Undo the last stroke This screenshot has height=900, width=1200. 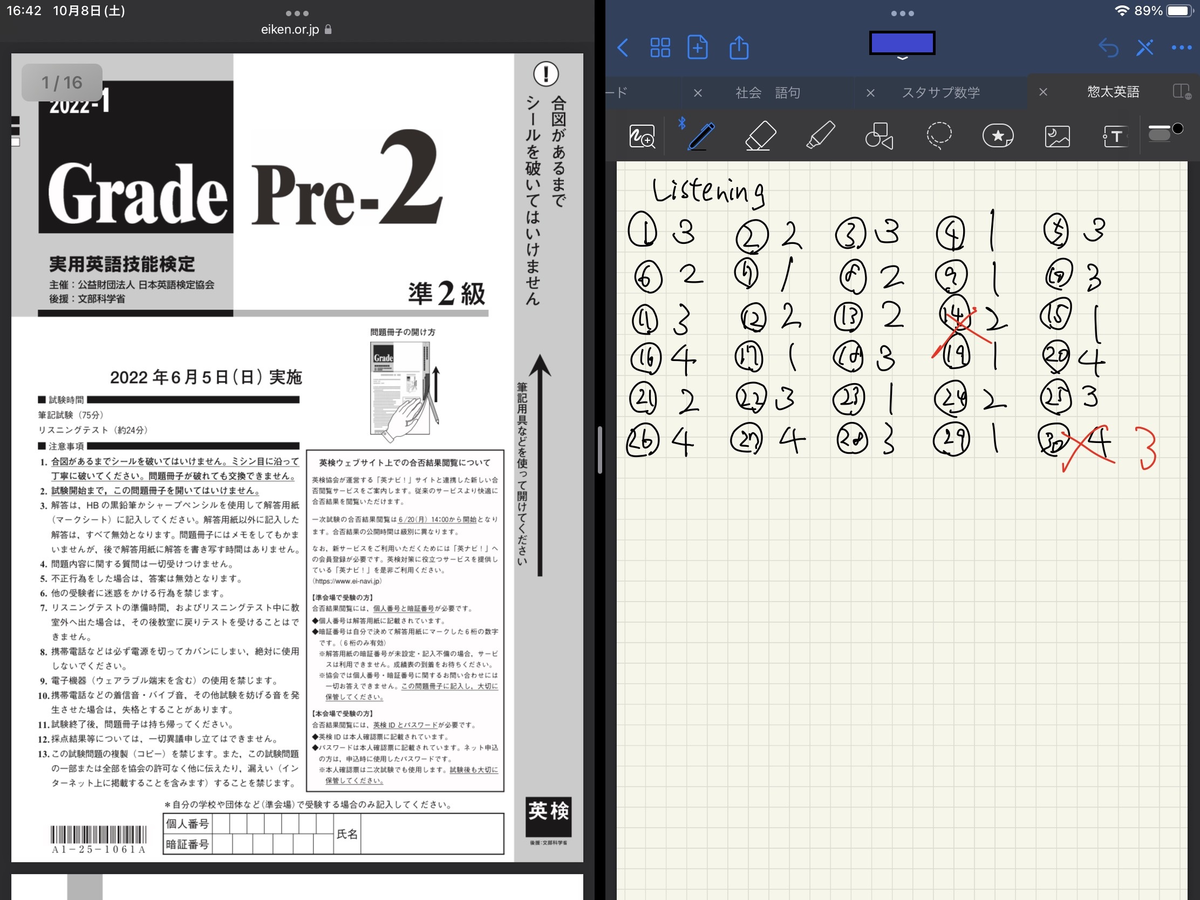[x=1108, y=47]
